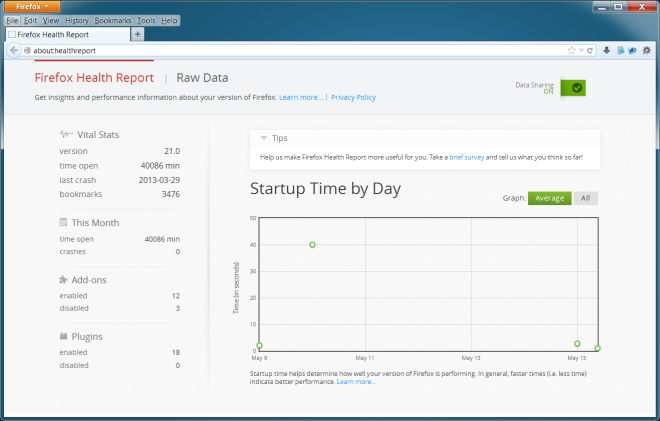Toggle the Data Sharing switch
Screen dimensions: 660x421
tap(573, 88)
